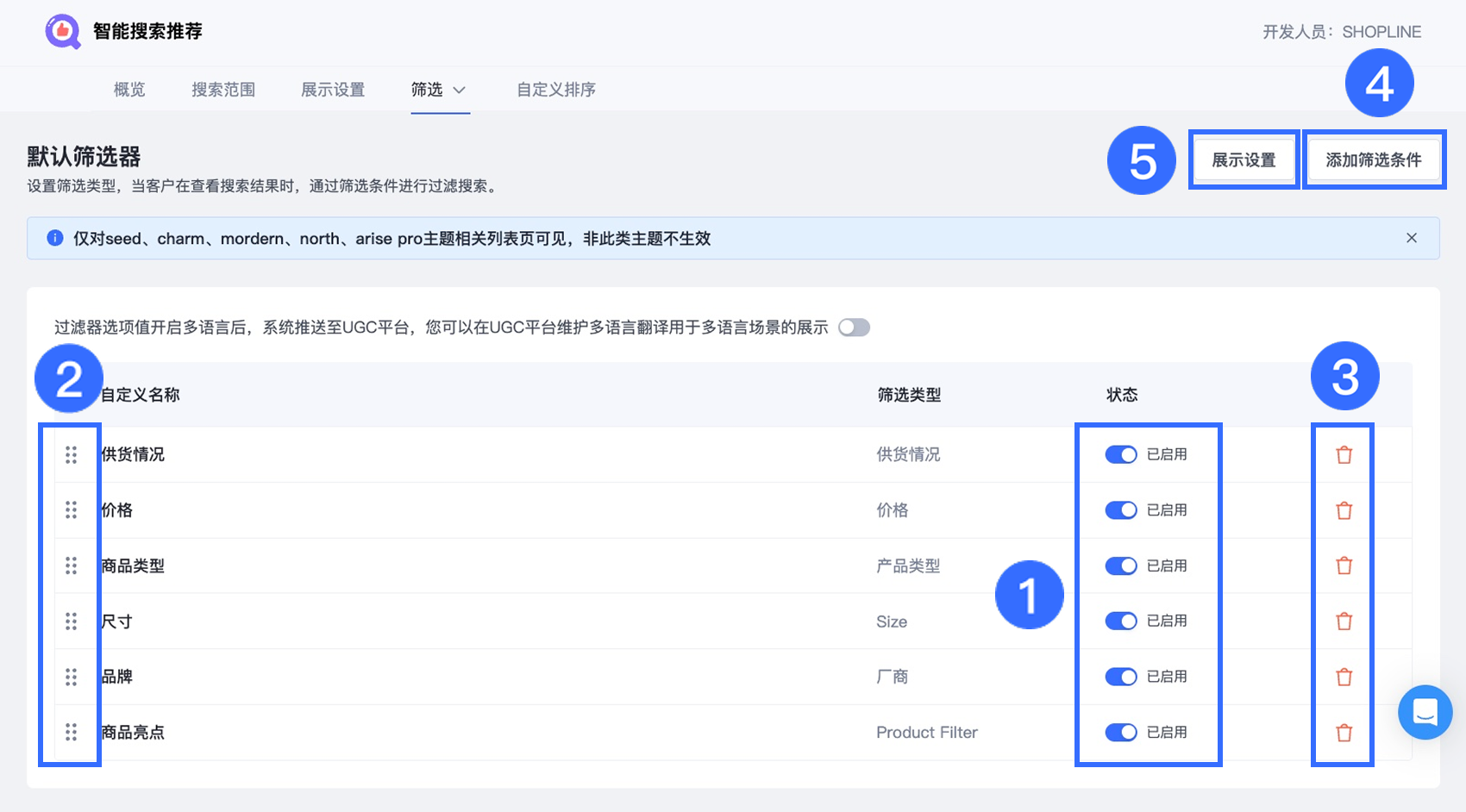Image resolution: width=1466 pixels, height=812 pixels.
Task: Dismiss the theme info banner
Action: 1411,238
